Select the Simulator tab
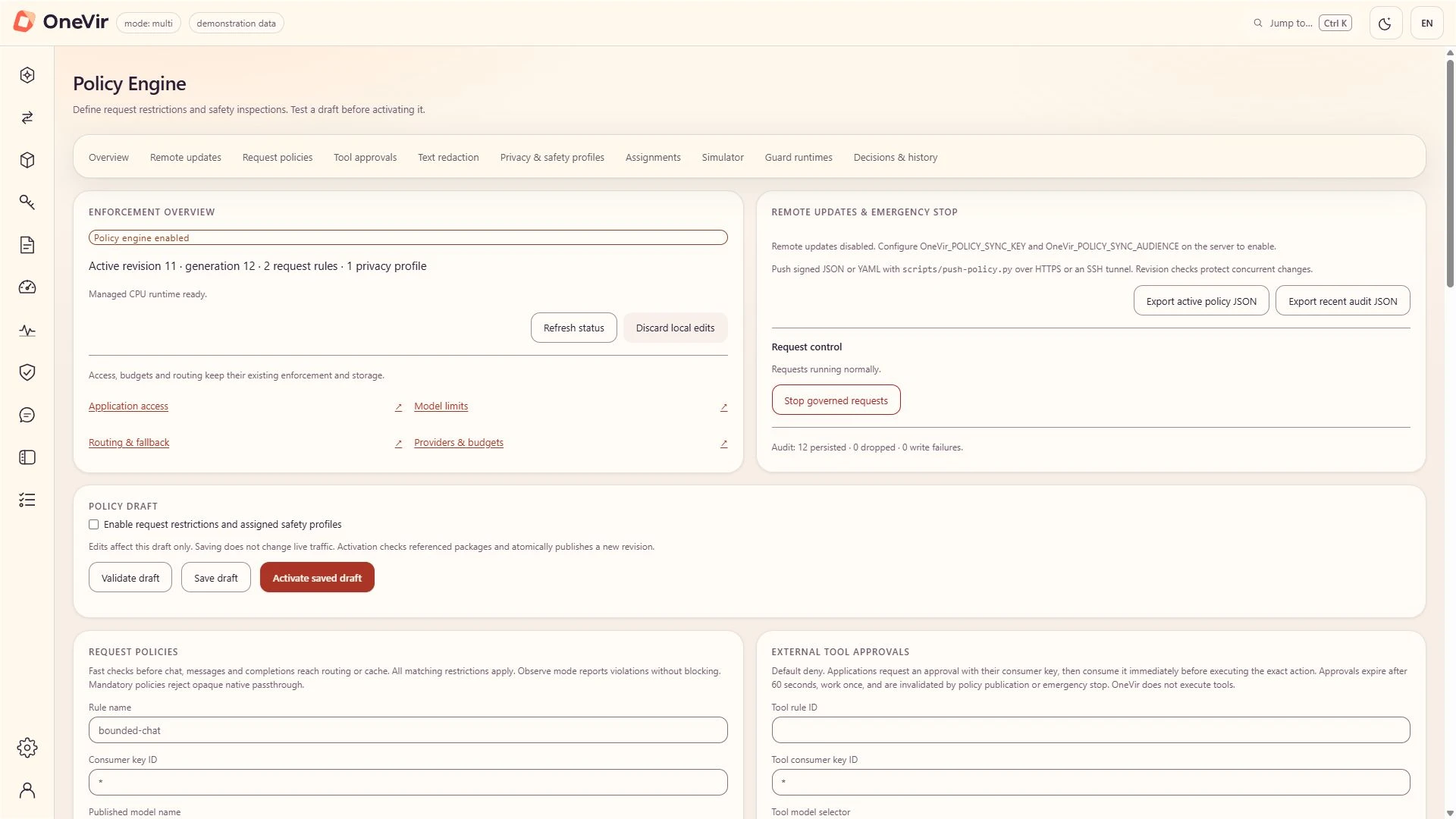This screenshot has height=819, width=1456. pyautogui.click(x=723, y=158)
